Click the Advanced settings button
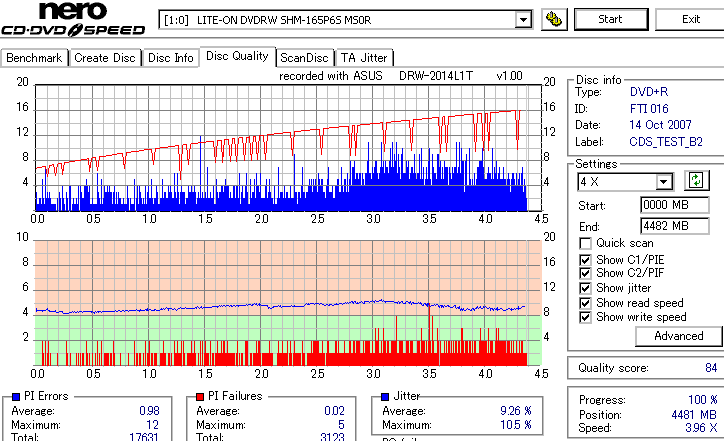This screenshot has width=724, height=441. point(678,336)
